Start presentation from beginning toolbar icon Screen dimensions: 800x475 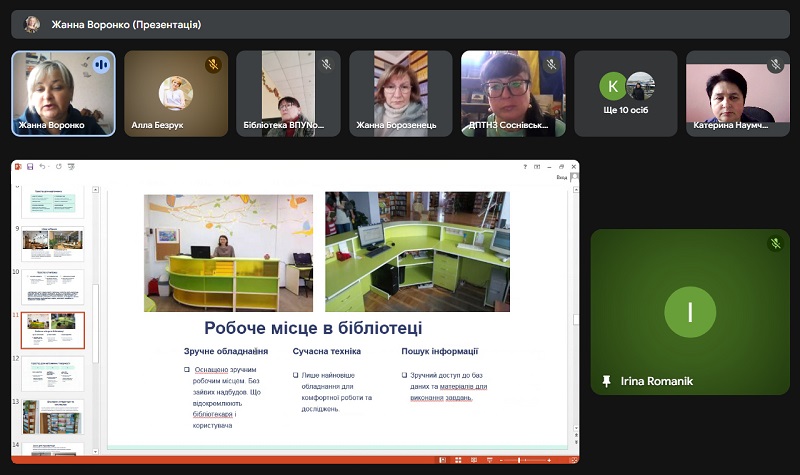click(70, 166)
